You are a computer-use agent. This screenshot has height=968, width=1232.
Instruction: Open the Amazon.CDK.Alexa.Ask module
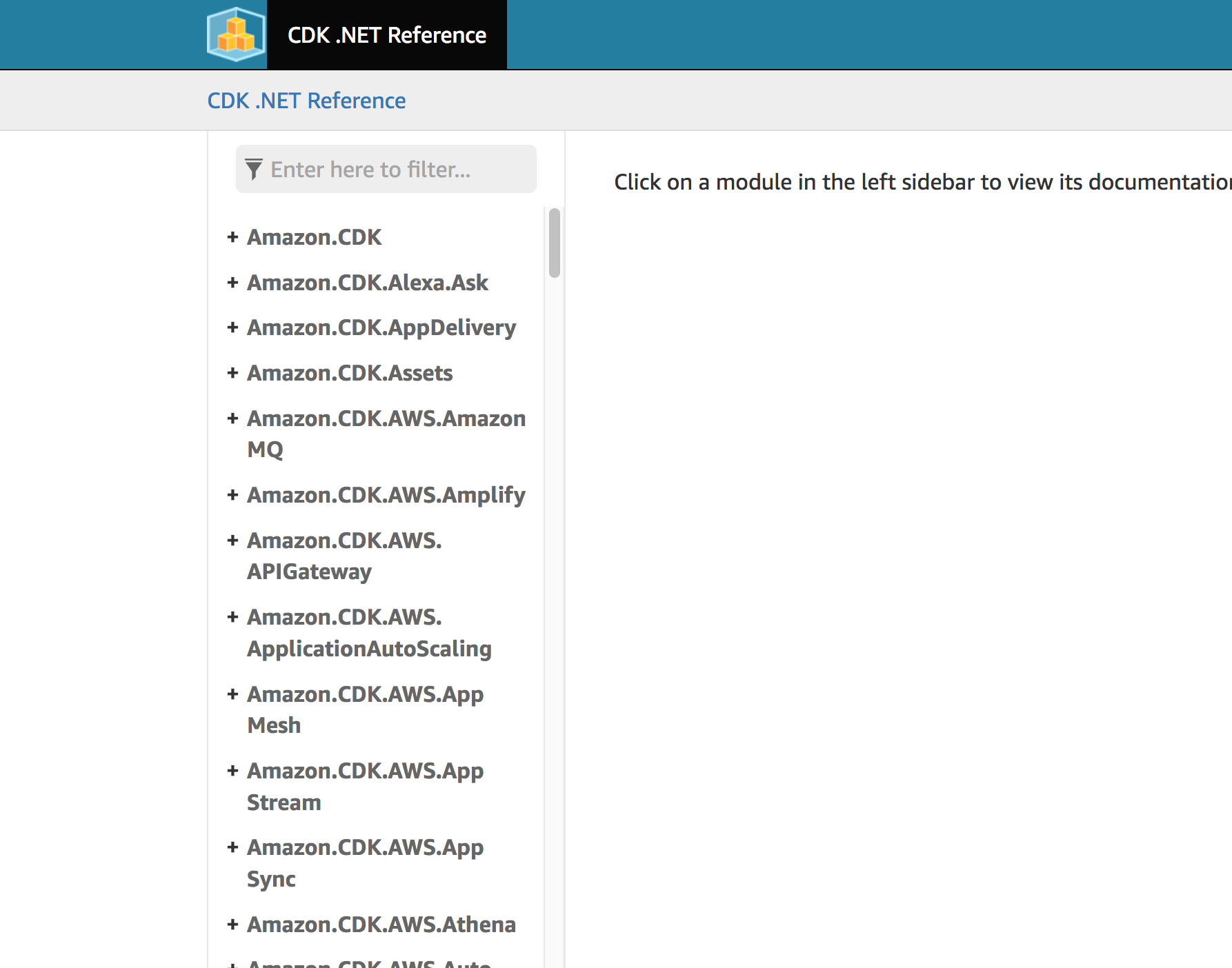[368, 283]
